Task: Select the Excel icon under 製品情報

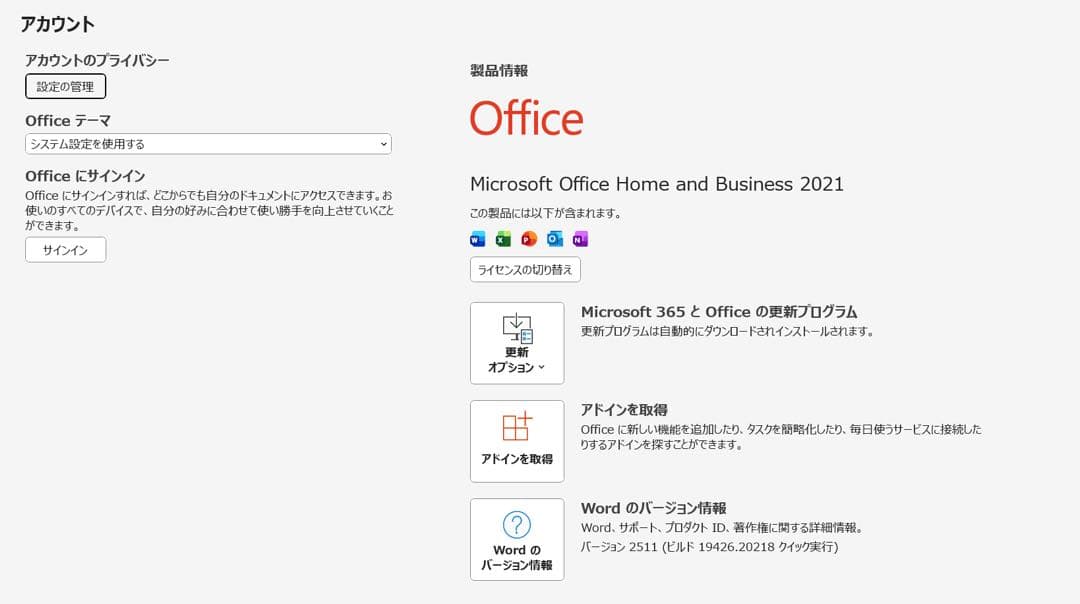Action: point(503,238)
